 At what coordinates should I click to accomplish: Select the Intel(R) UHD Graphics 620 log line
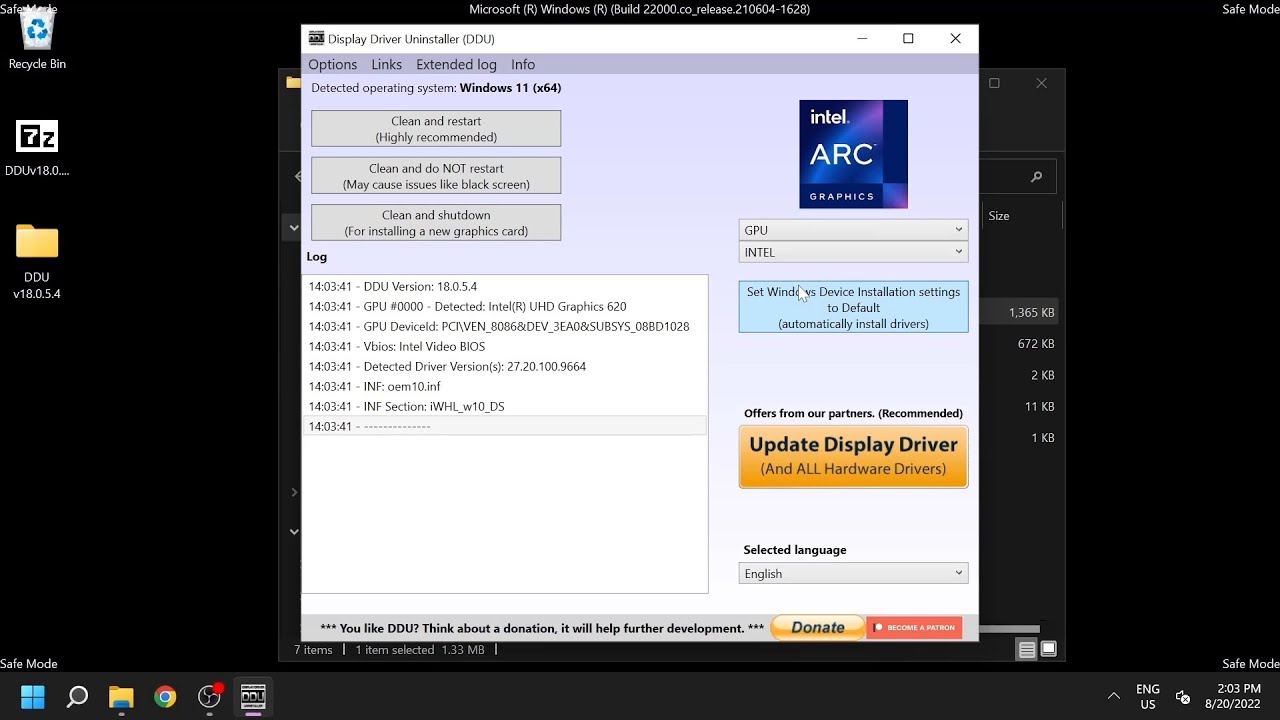505,306
